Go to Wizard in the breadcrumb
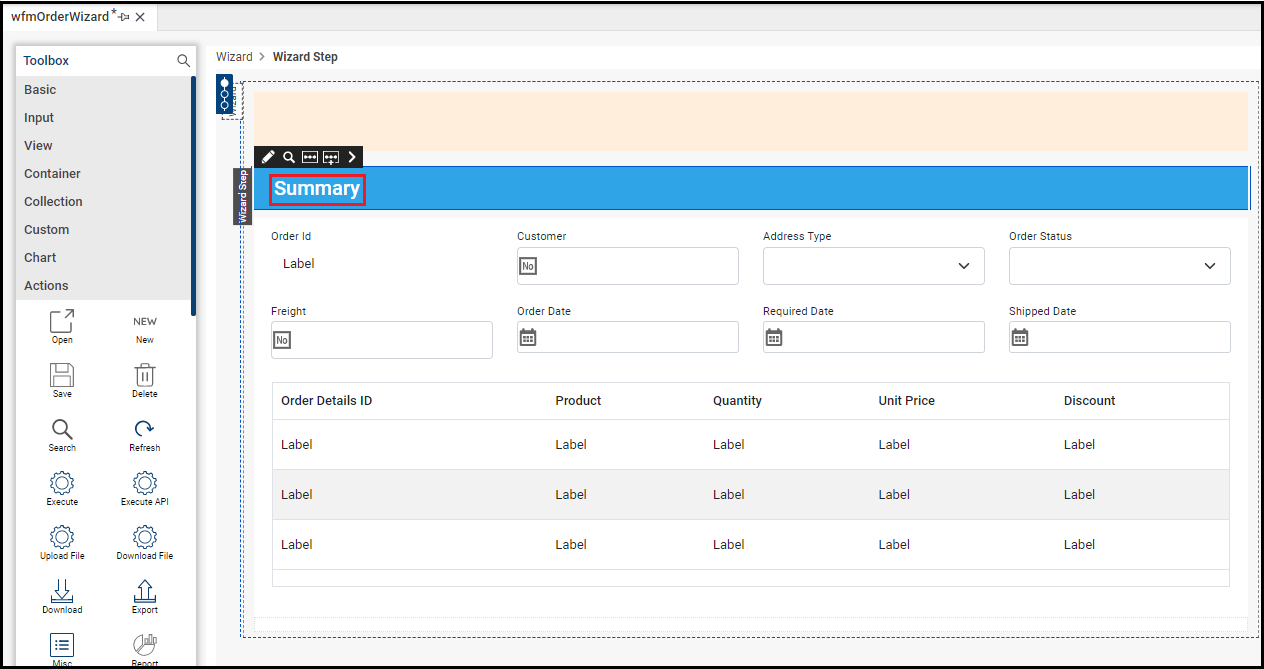Screen dimensions: 1264x669 tap(234, 57)
